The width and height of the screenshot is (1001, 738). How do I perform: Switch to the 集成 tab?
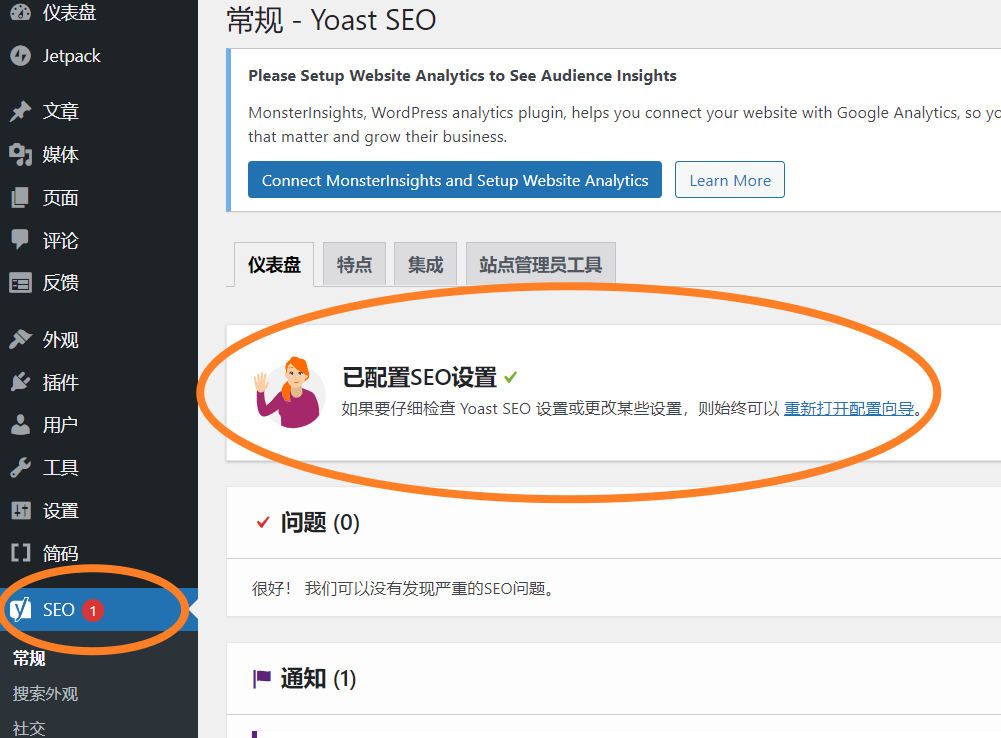click(426, 264)
